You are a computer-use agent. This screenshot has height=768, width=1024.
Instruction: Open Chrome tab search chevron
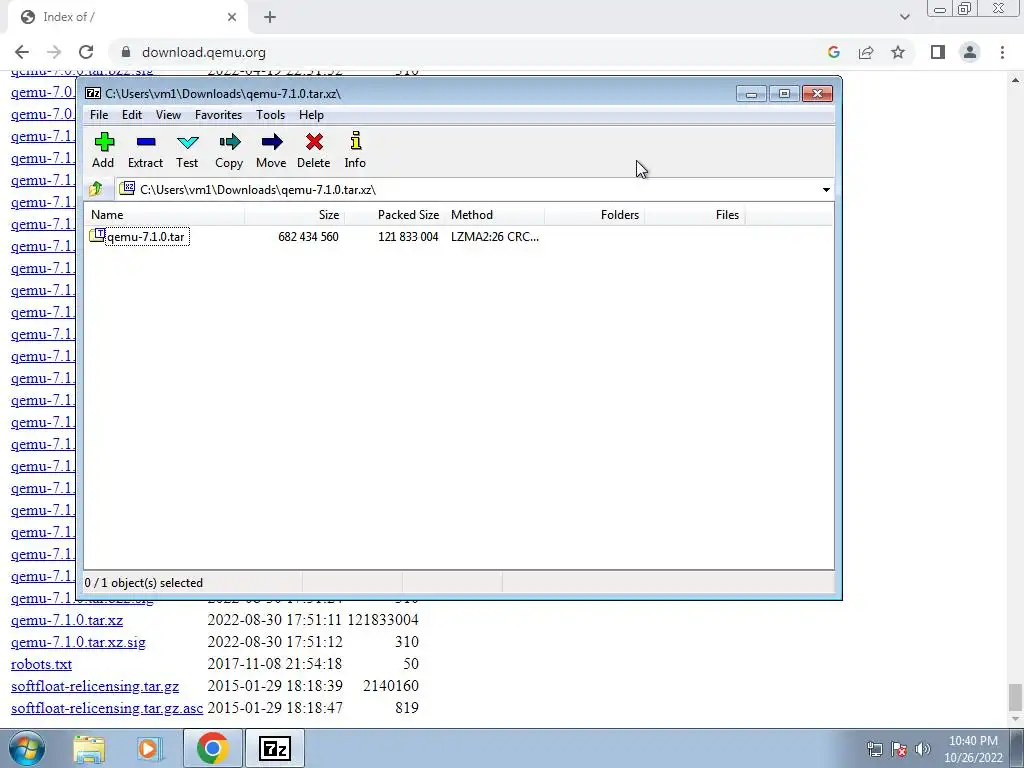pos(904,17)
